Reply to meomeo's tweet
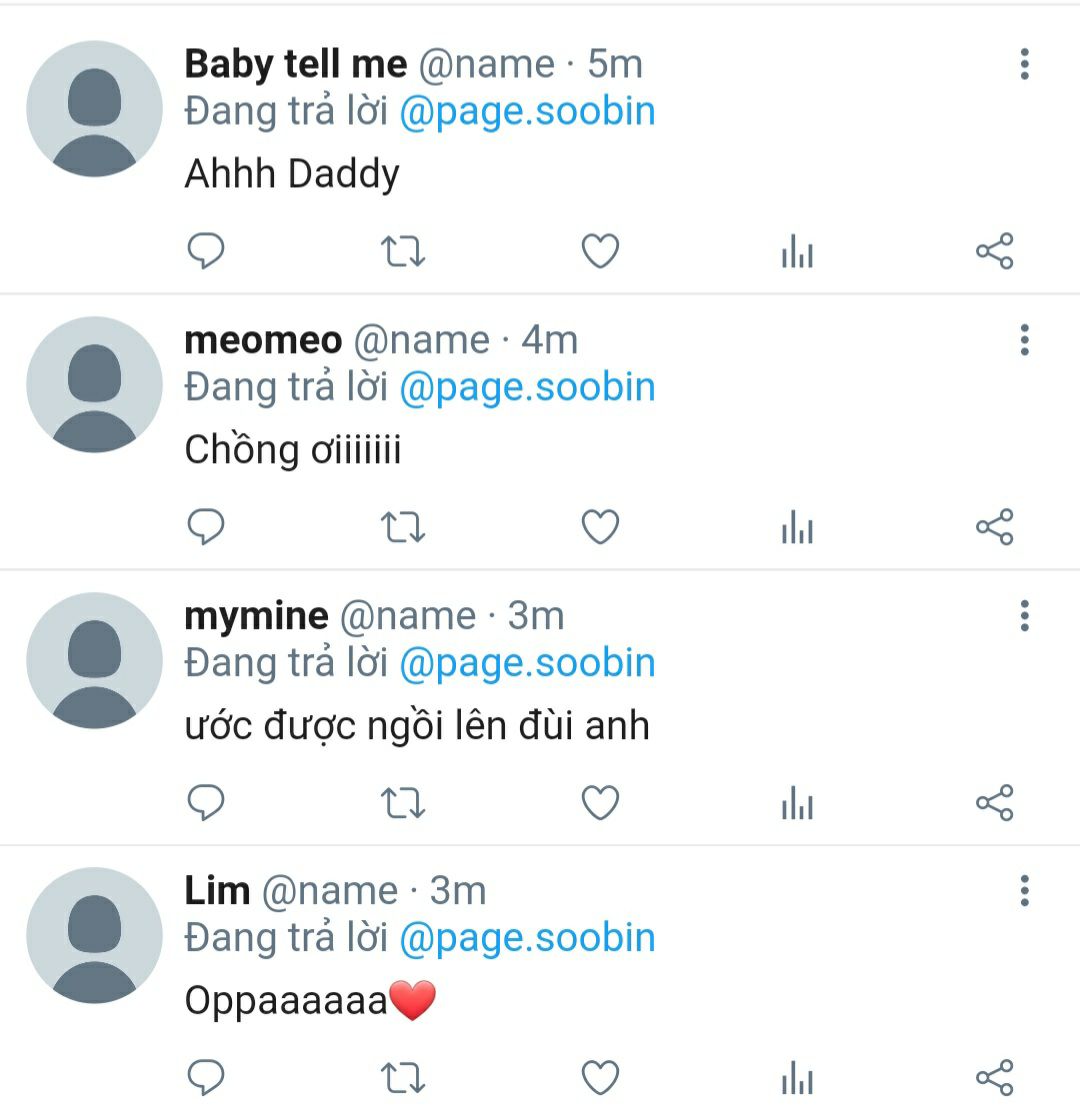The width and height of the screenshot is (1080, 1118). point(206,527)
